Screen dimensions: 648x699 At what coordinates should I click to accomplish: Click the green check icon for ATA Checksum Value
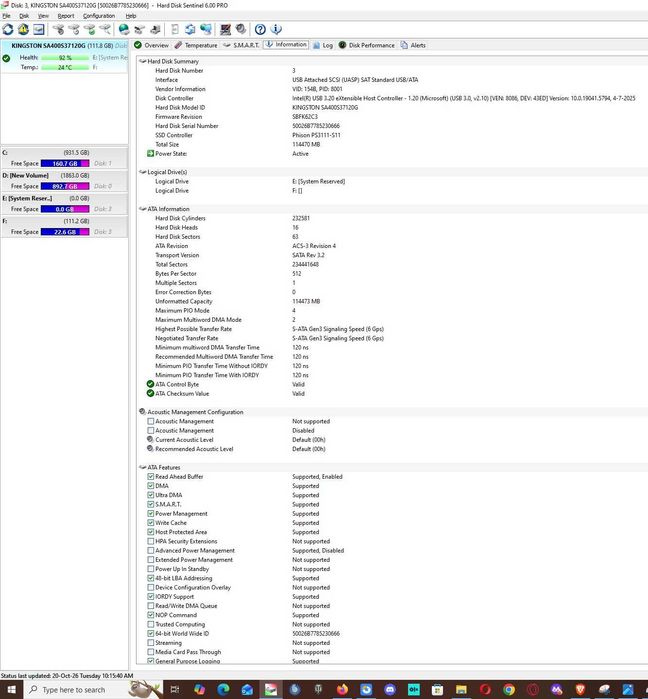pos(150,393)
